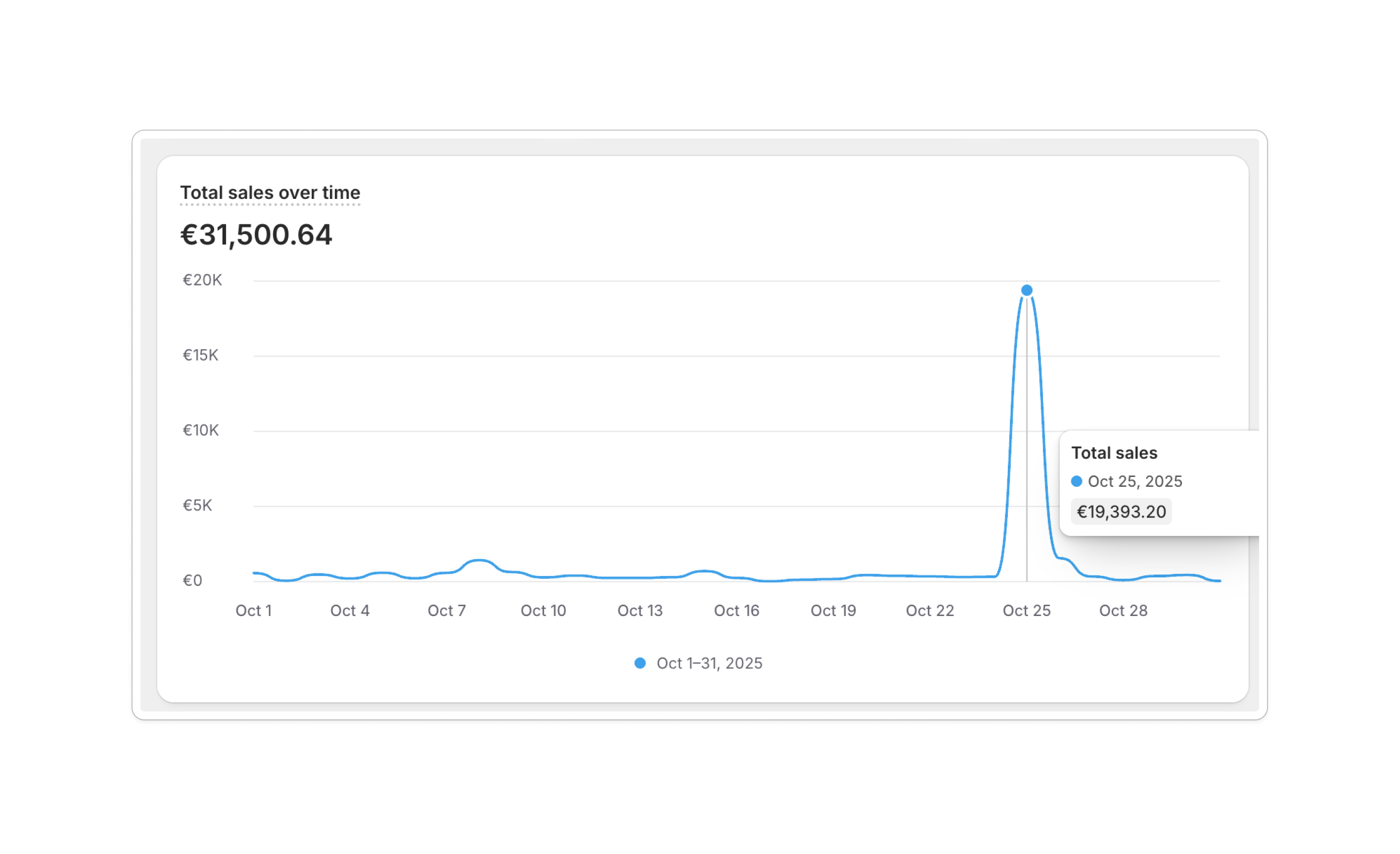The height and width of the screenshot is (854, 1400).
Task: Click the Oct 13 x-axis label
Action: coord(640,611)
